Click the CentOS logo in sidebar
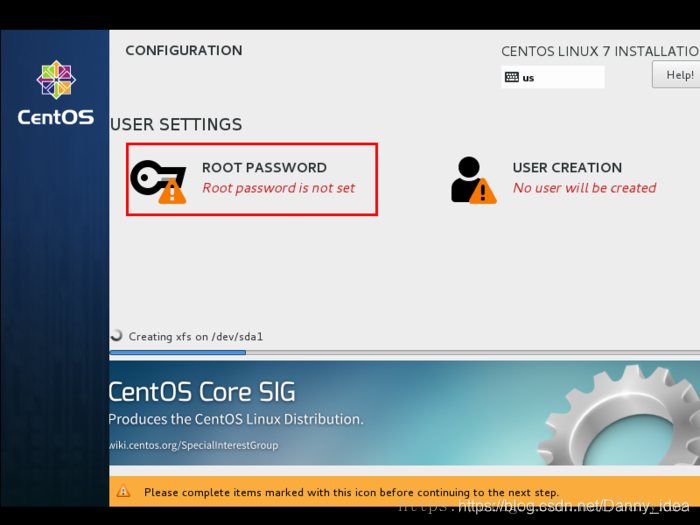The height and width of the screenshot is (525, 700). (x=56, y=79)
